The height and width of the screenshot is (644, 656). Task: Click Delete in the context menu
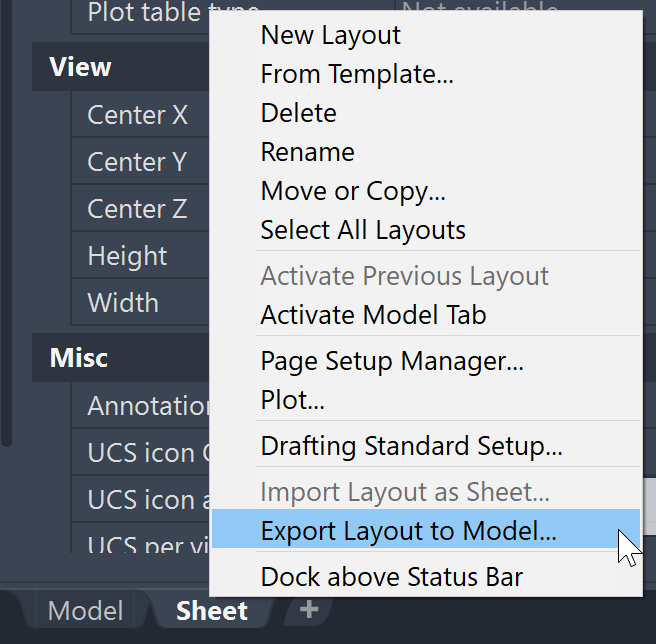(x=298, y=113)
